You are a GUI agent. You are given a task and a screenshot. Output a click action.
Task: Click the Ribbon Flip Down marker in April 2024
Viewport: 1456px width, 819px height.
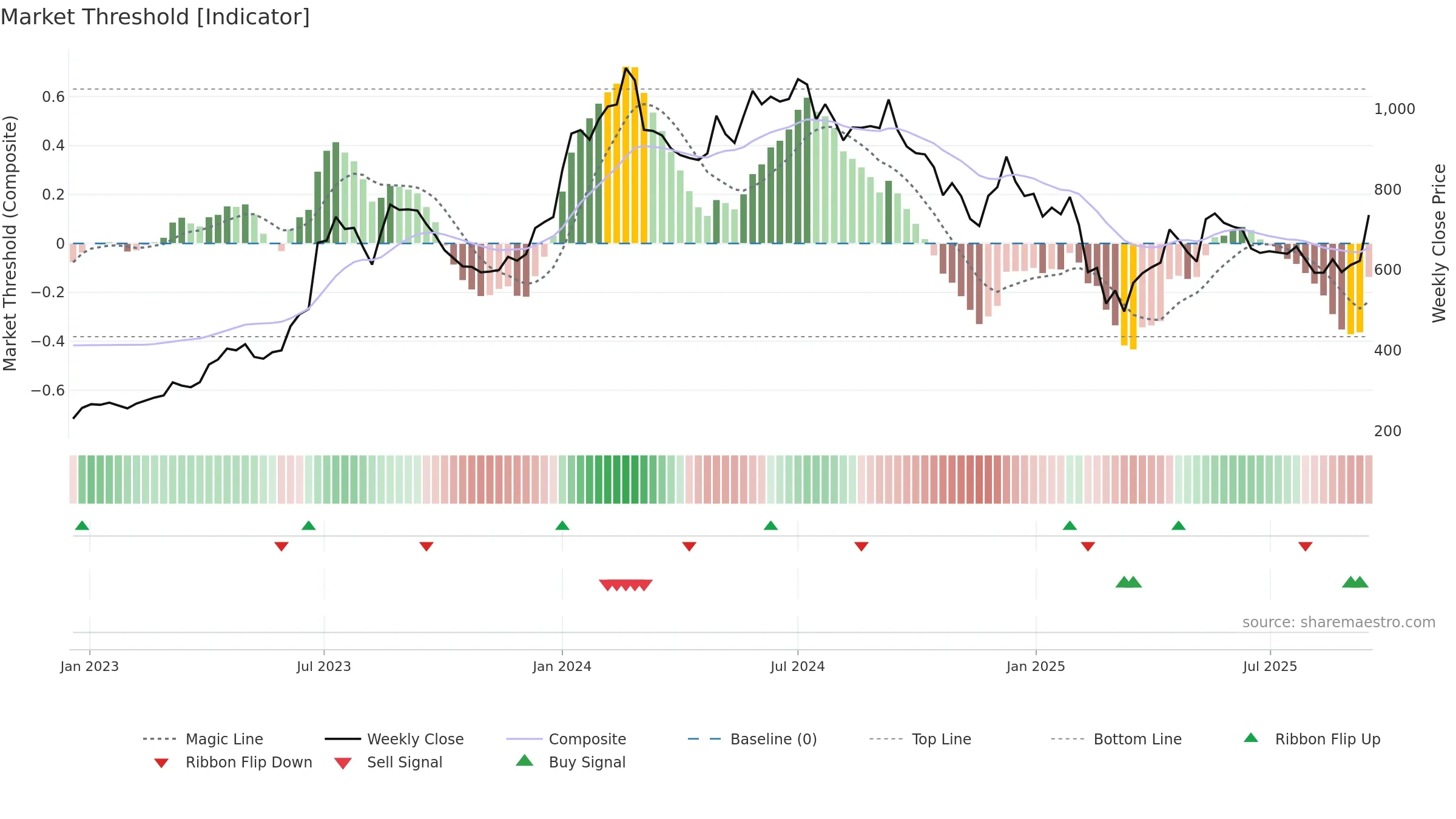click(689, 547)
